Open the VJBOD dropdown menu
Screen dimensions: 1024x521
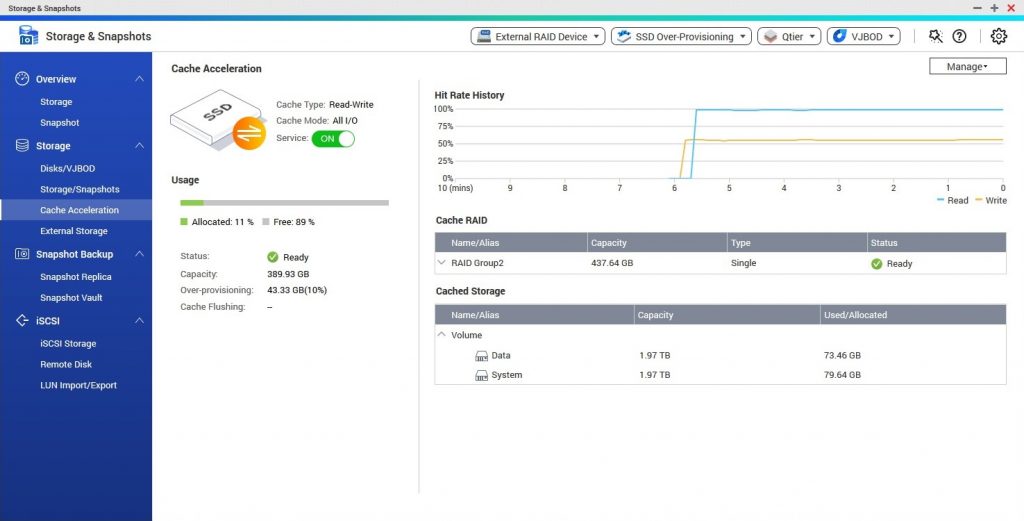[x=863, y=37]
